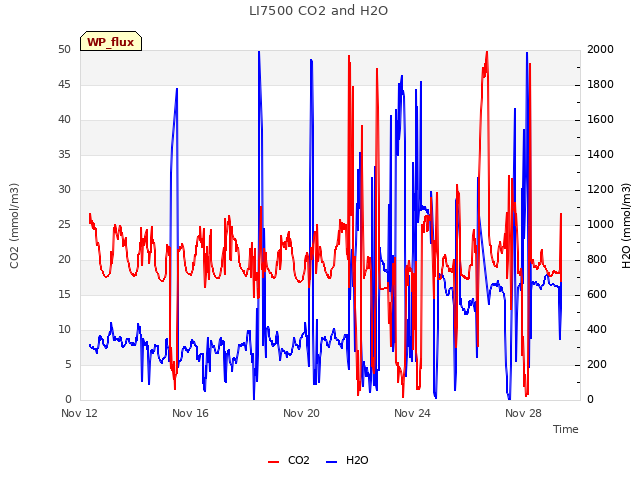Screen dimensions: 640x480
Task: Click the Time axis label
Action: [566, 429]
